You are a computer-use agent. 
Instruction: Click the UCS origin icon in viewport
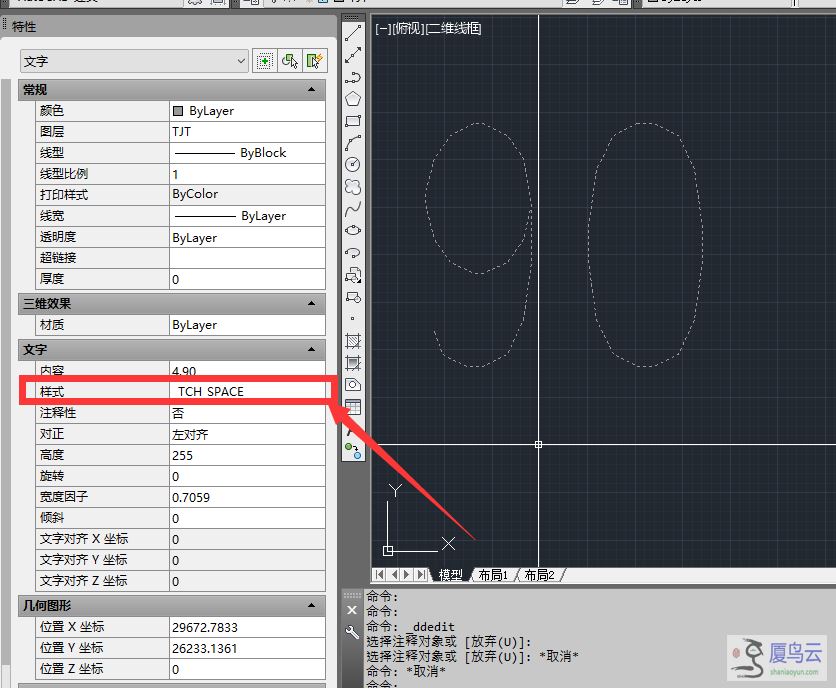pos(388,551)
